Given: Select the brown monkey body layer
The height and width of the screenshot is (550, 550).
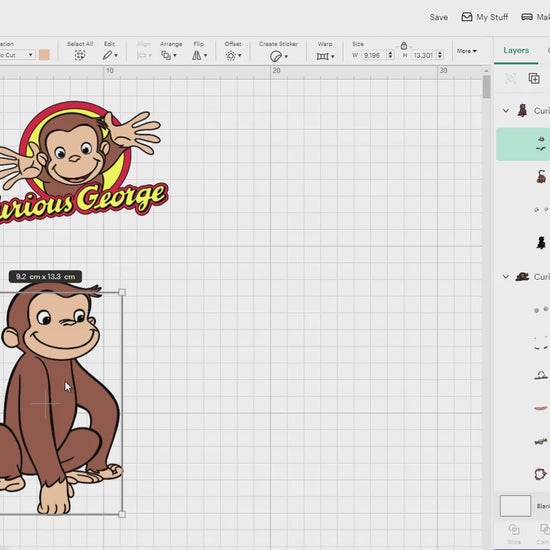Looking at the screenshot, I should coord(541,176).
